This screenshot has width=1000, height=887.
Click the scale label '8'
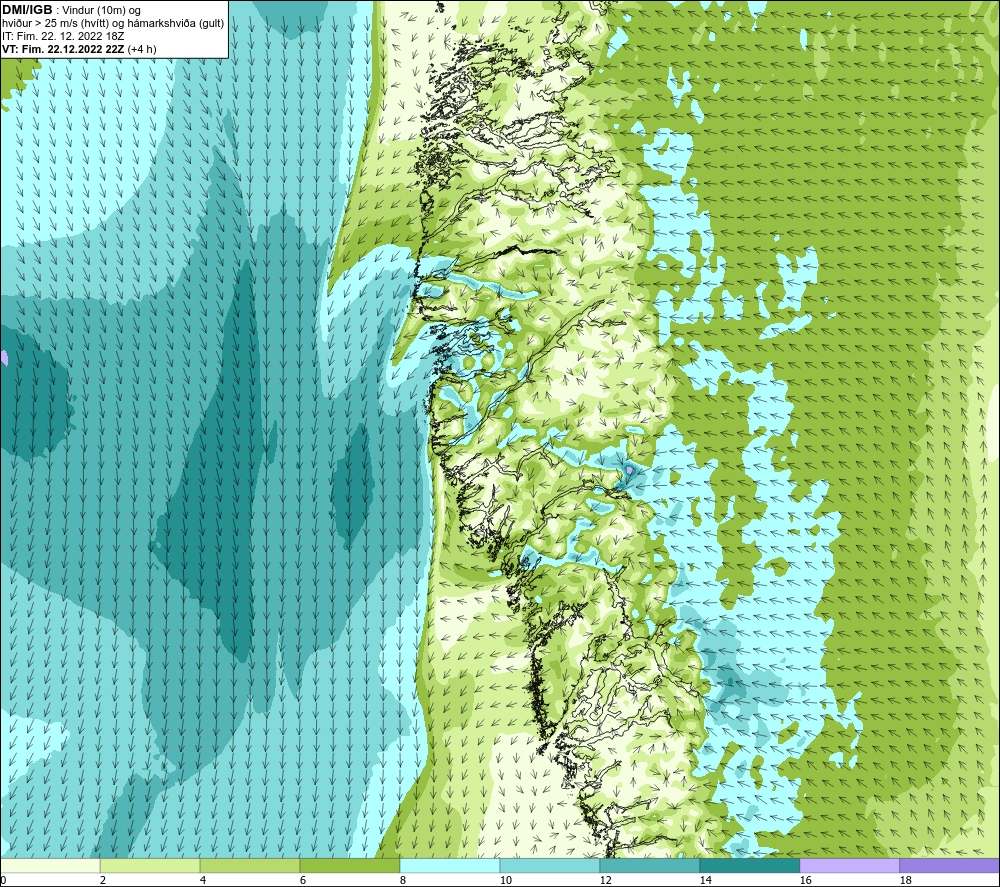point(402,881)
